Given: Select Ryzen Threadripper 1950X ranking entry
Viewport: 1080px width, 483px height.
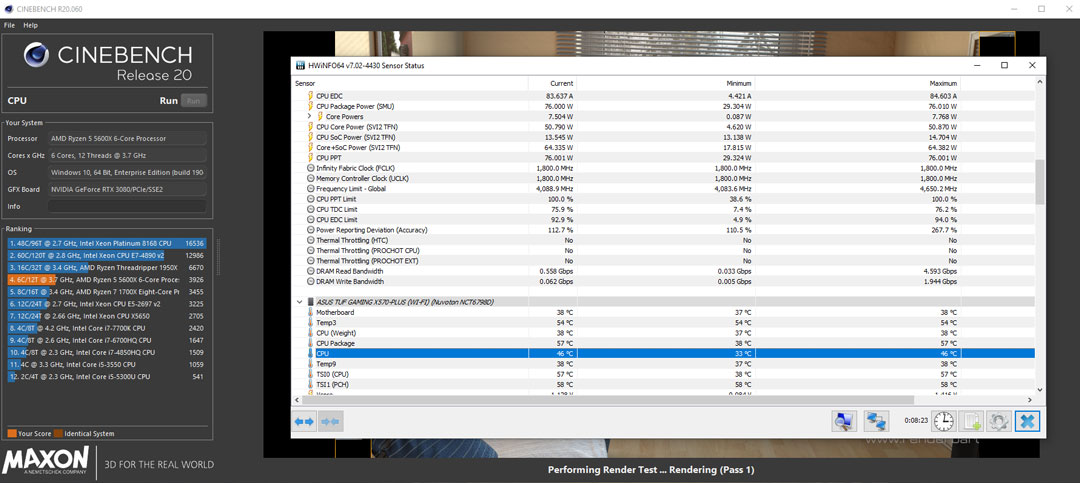Looking at the screenshot, I should [107, 267].
